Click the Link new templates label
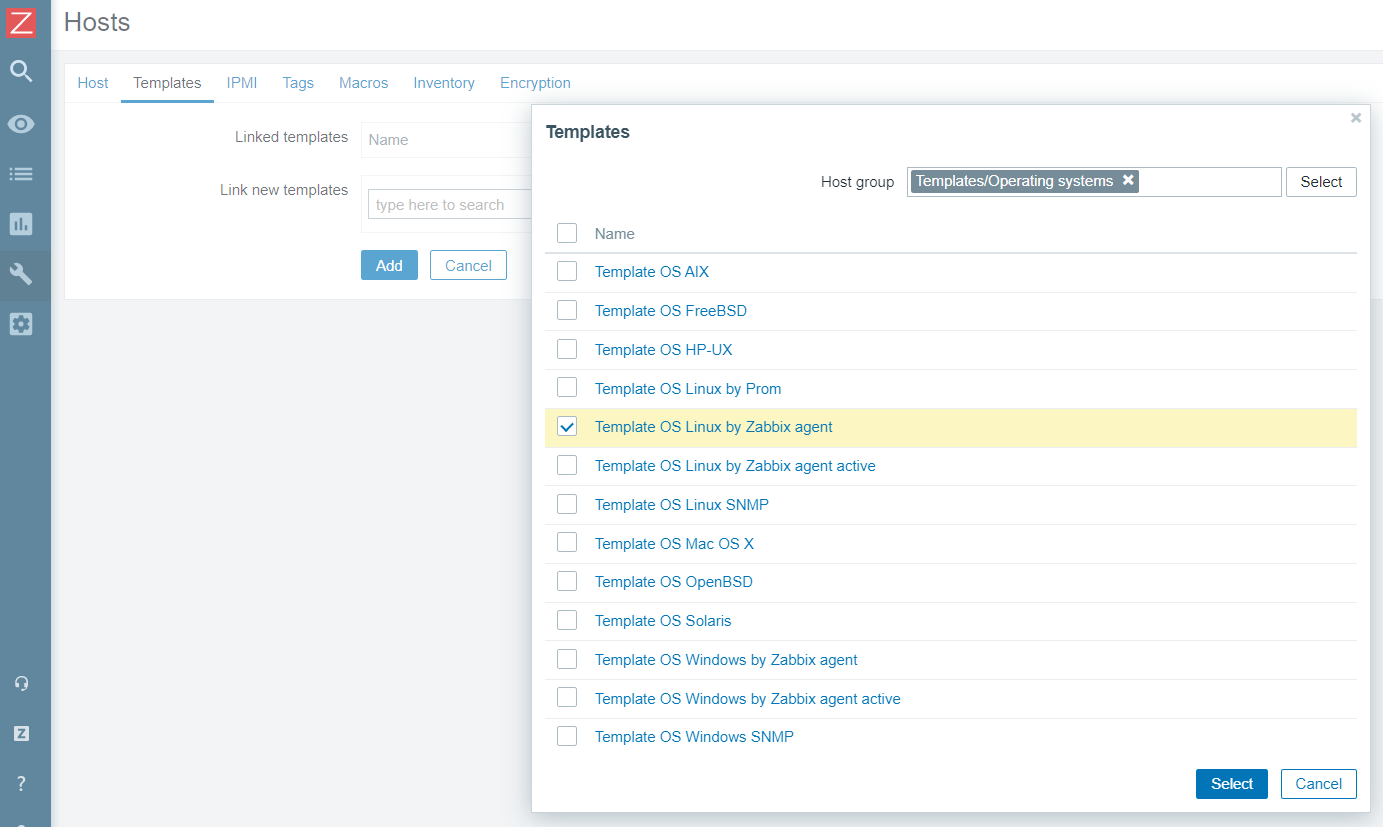 284,190
